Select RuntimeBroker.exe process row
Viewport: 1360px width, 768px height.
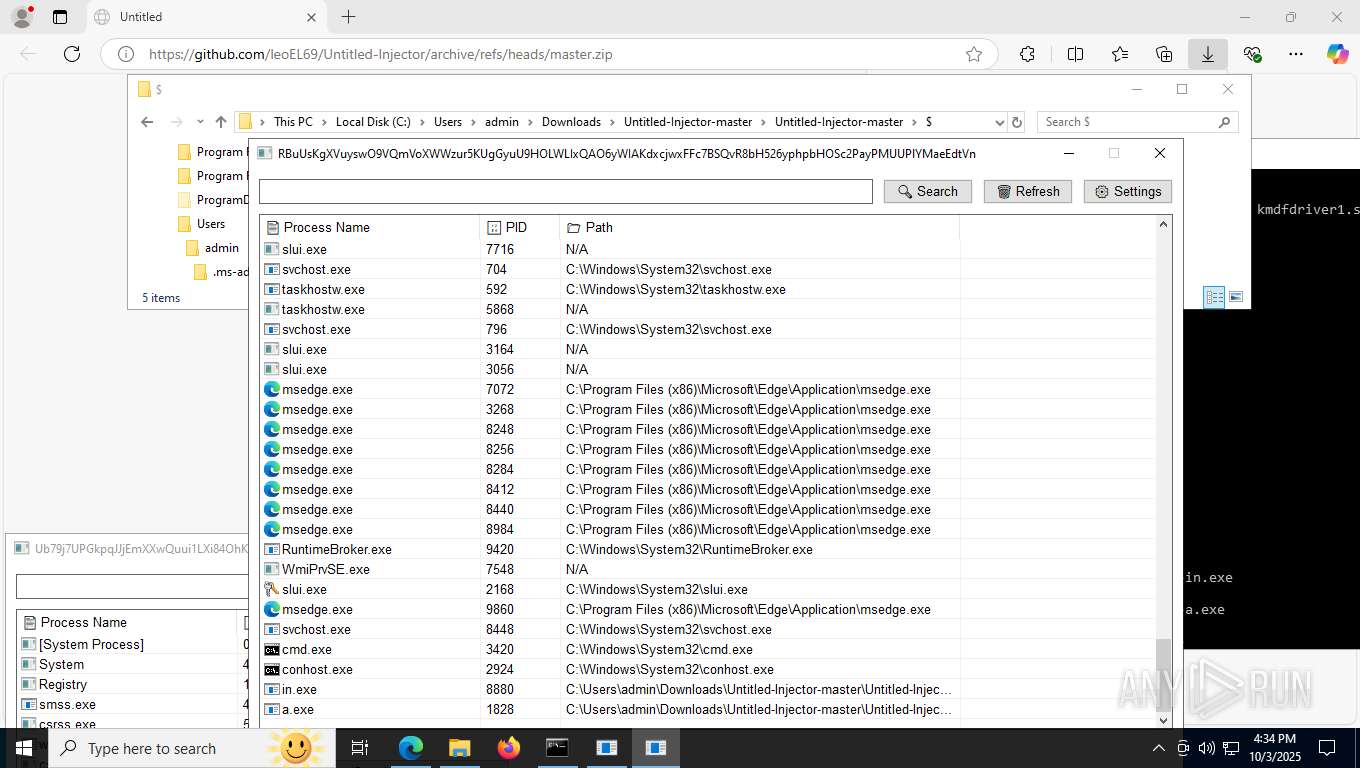[610, 549]
